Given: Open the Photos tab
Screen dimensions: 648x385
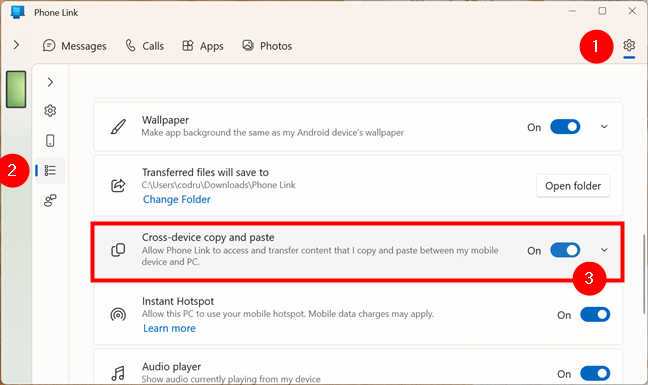Looking at the screenshot, I should pyautogui.click(x=267, y=46).
